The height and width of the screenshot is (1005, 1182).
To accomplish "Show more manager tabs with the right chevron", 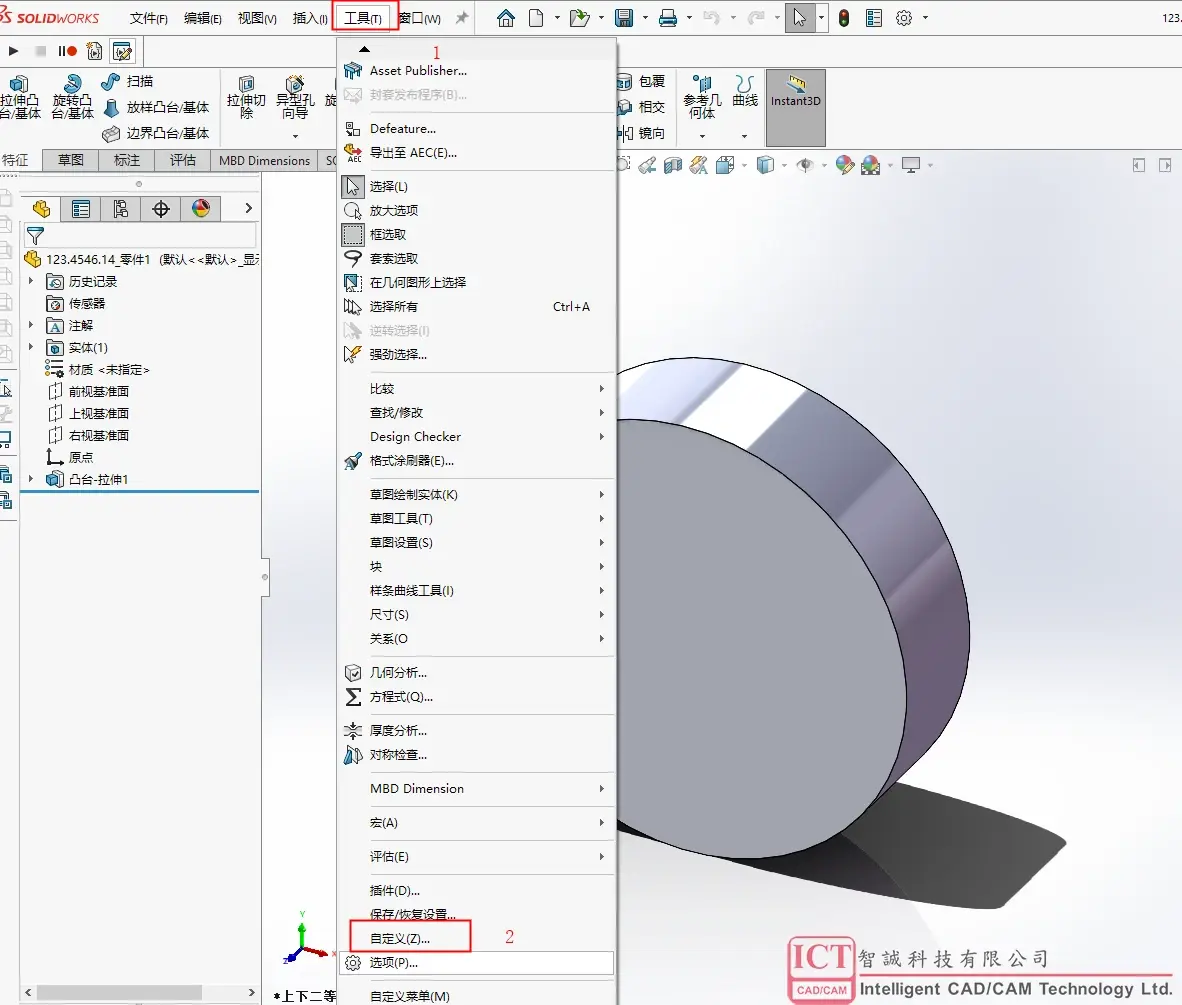I will (x=248, y=209).
